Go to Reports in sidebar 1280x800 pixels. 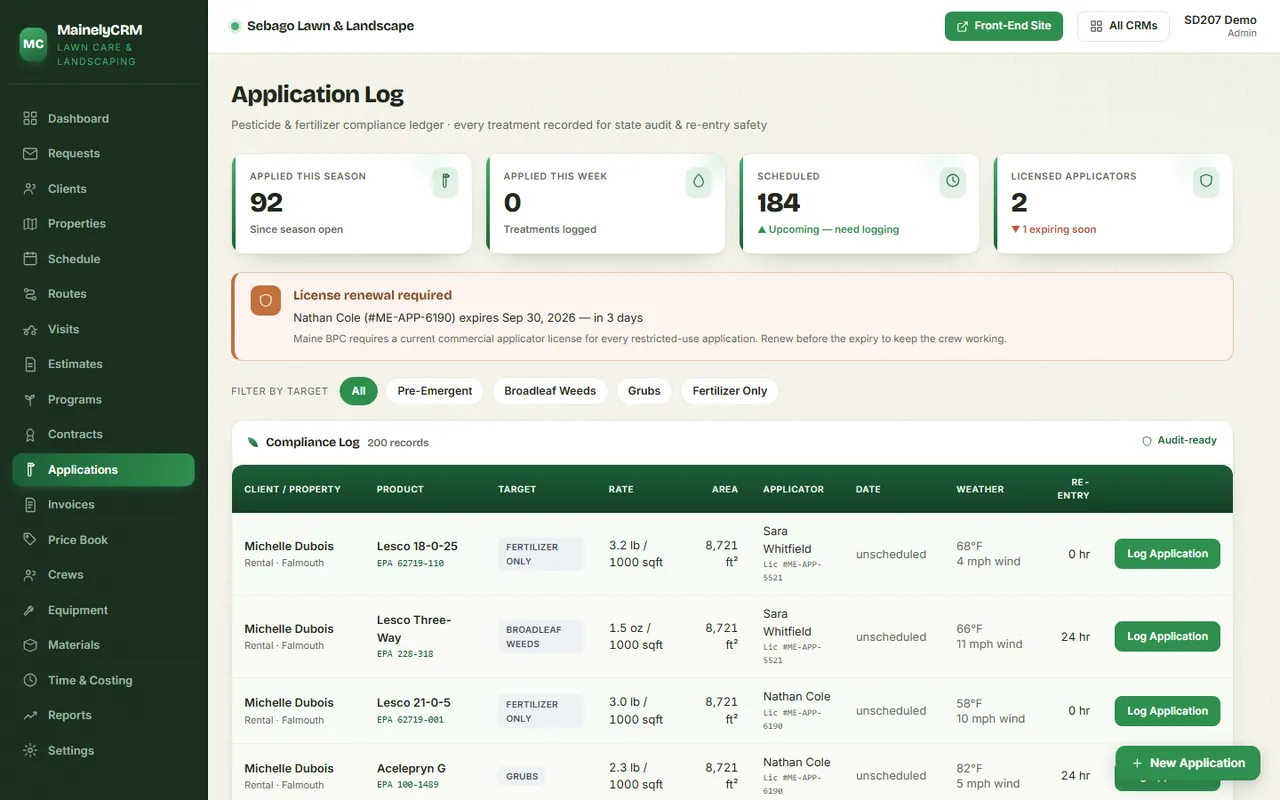coord(104,715)
